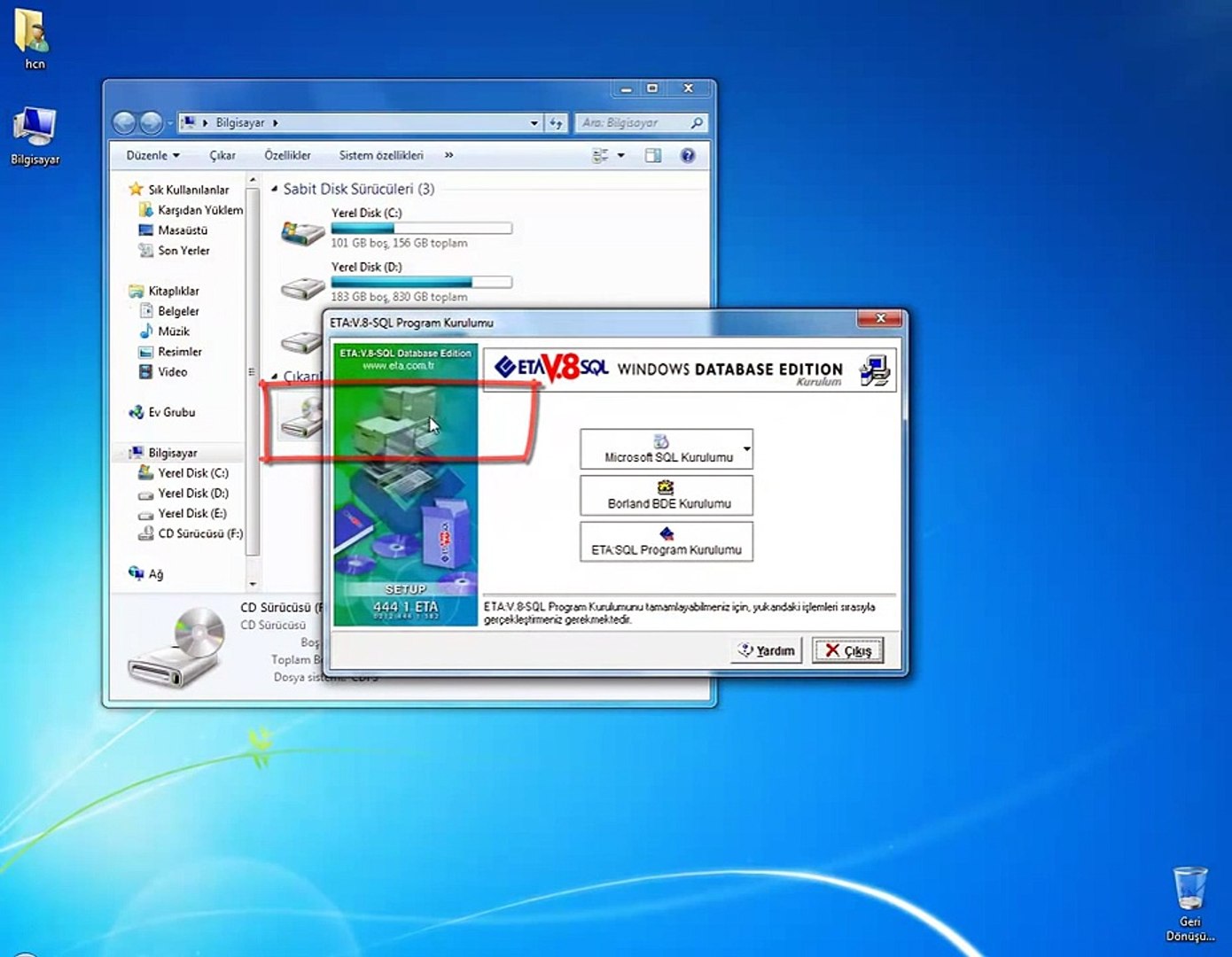Refresh the Explorer address bar location
The height and width of the screenshot is (957, 1232).
(x=556, y=123)
